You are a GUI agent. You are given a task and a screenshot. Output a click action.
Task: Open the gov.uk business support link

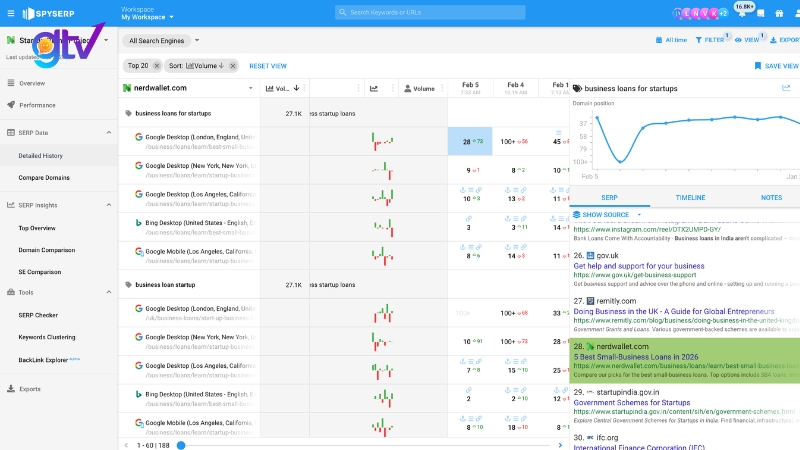634,267
